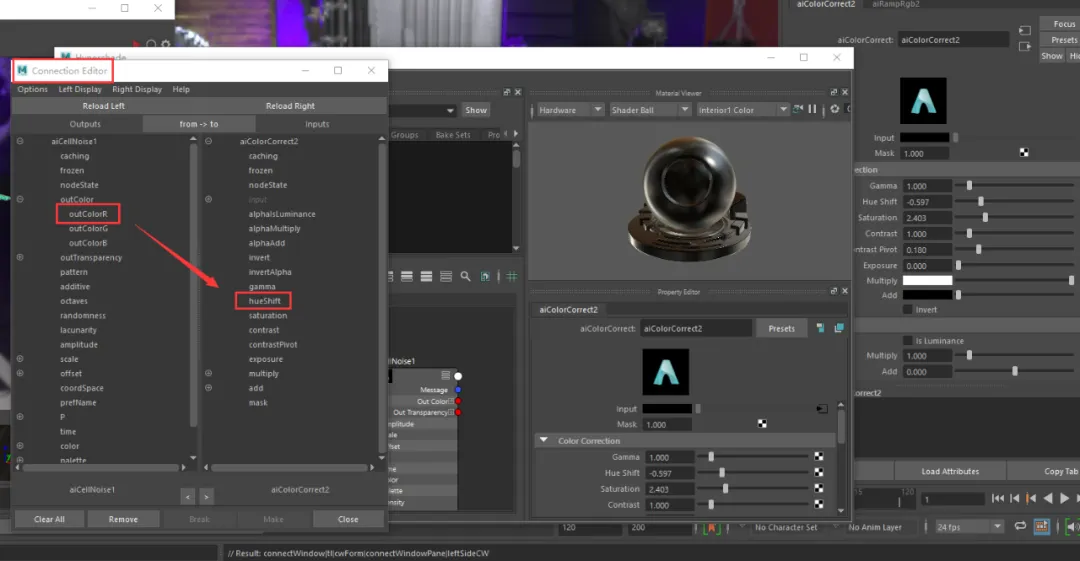1080x561 pixels.
Task: Click the Close button in Connection Editor
Action: [348, 519]
